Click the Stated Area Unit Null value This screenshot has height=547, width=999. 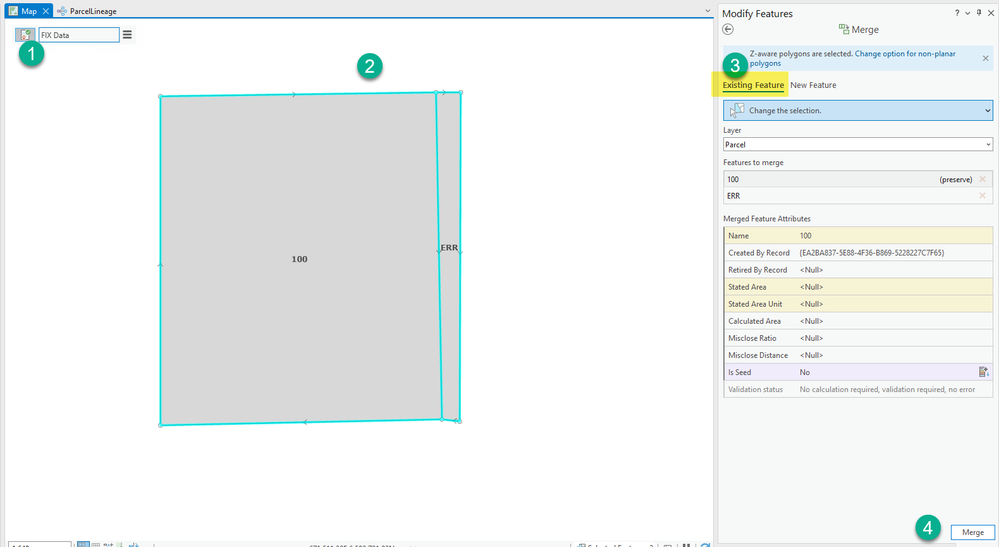click(x=811, y=304)
